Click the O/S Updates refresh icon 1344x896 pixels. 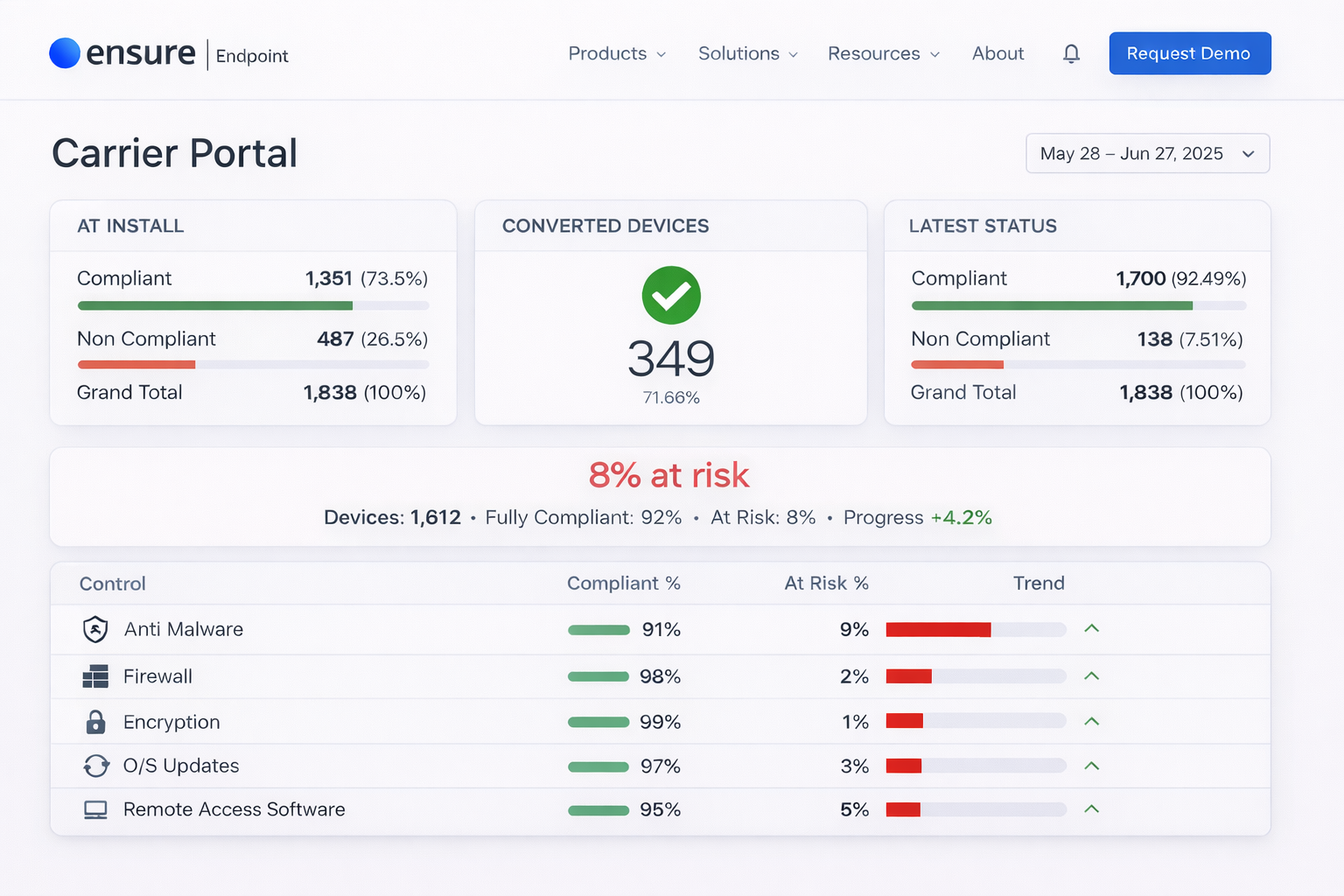click(95, 766)
